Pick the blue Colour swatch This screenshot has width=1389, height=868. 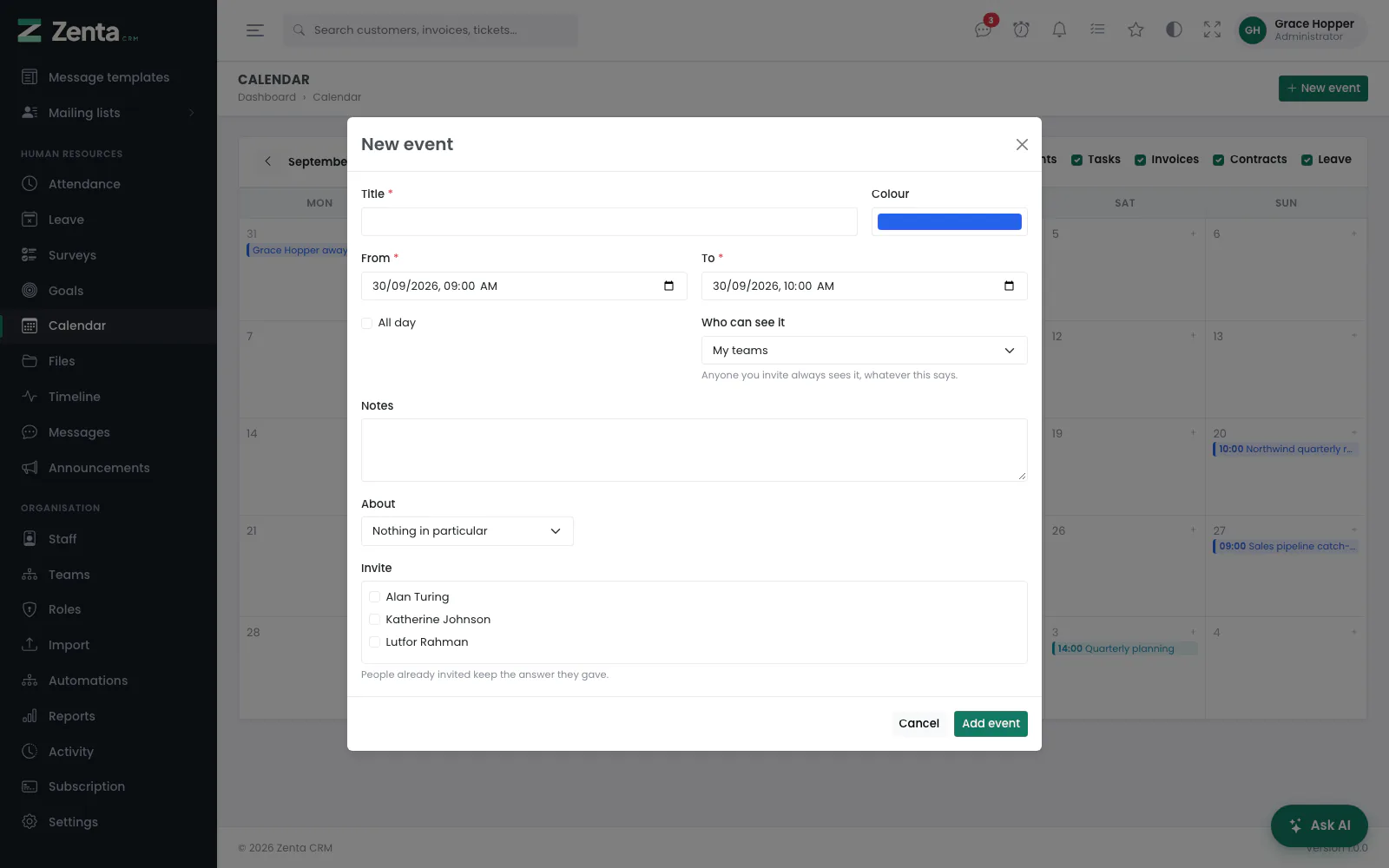coord(950,222)
